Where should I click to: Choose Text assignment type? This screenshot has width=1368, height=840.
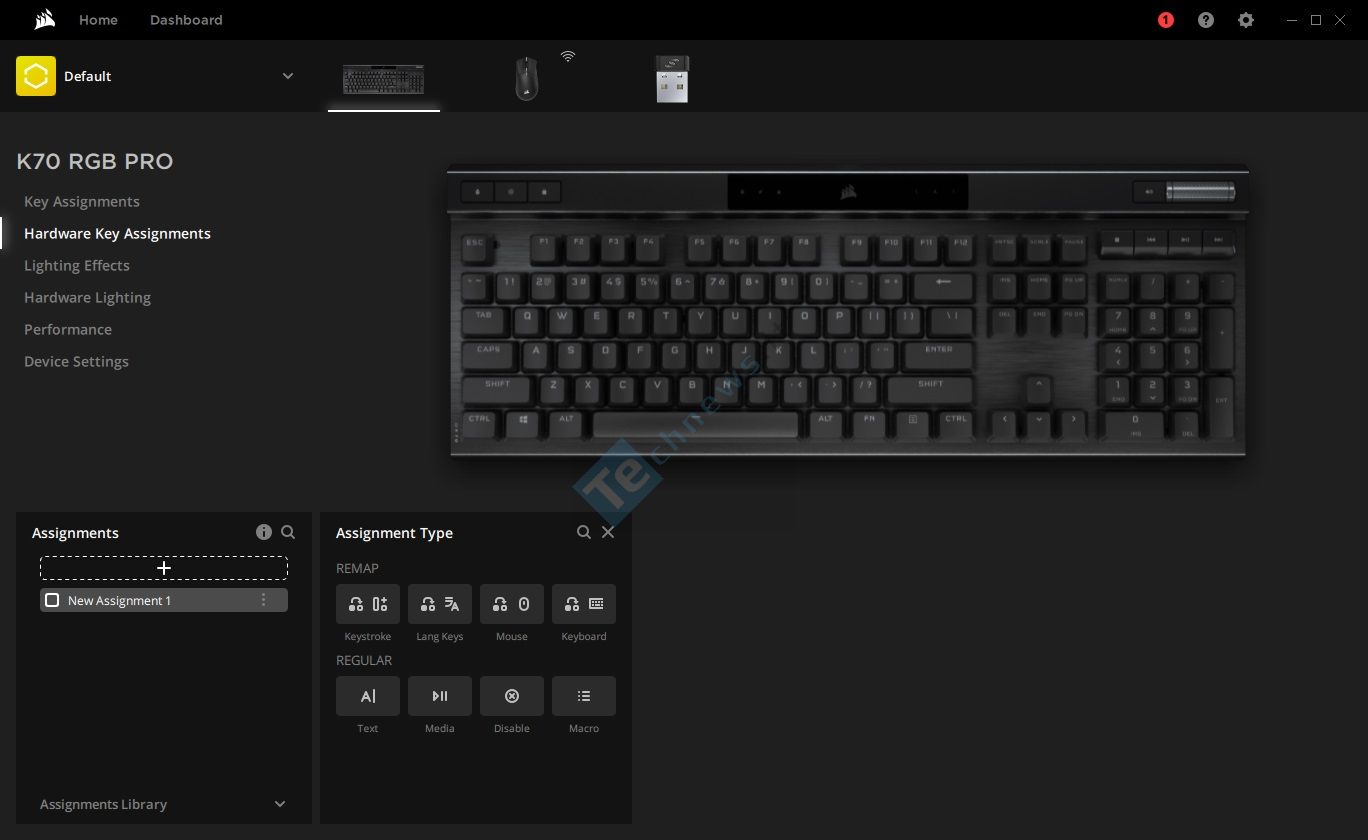[x=368, y=696]
